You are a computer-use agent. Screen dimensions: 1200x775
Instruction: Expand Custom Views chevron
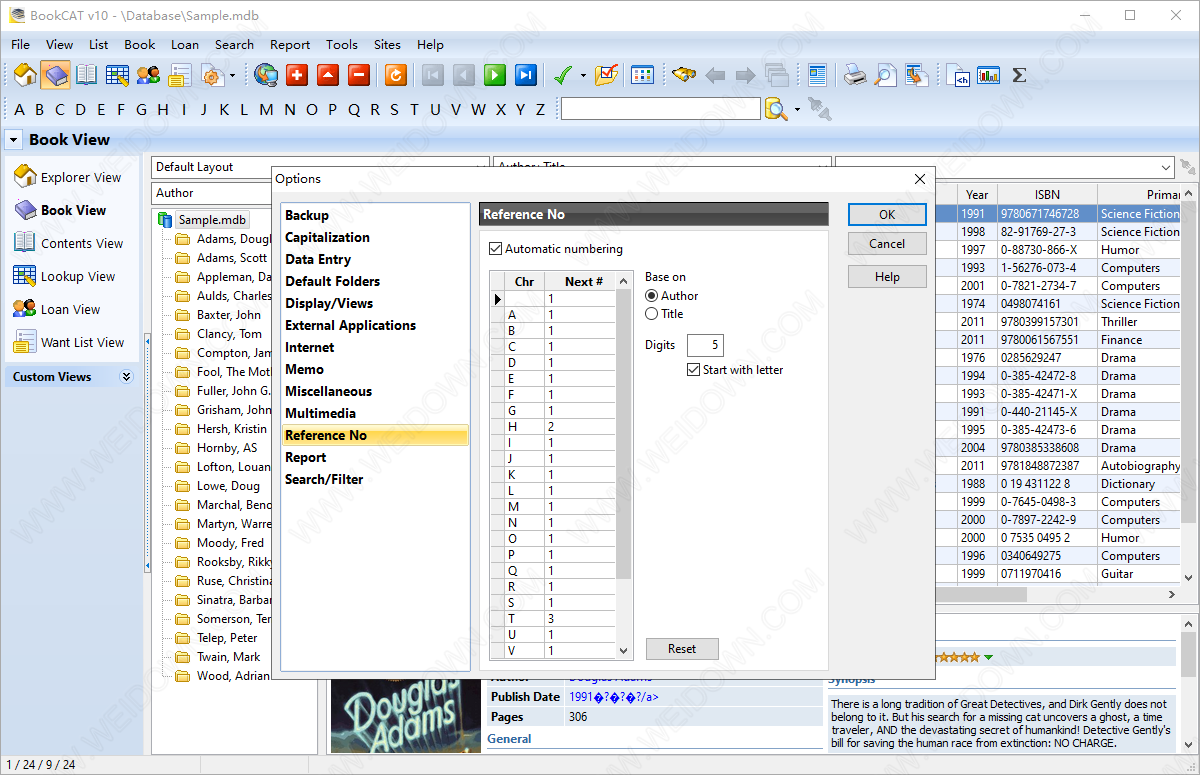[x=126, y=377]
